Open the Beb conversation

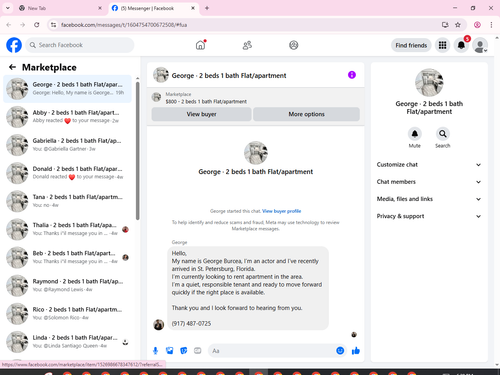pyautogui.click(x=68, y=257)
